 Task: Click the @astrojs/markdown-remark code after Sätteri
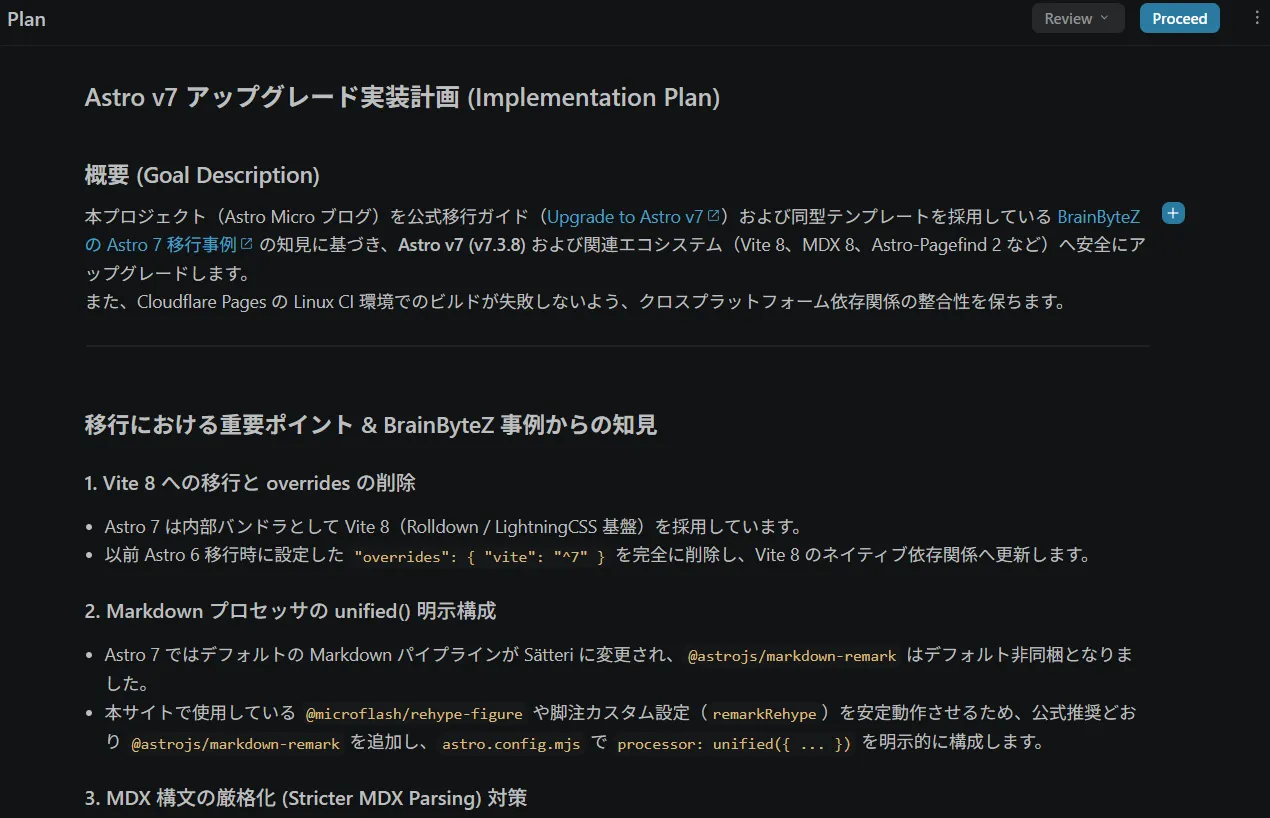[x=792, y=656]
